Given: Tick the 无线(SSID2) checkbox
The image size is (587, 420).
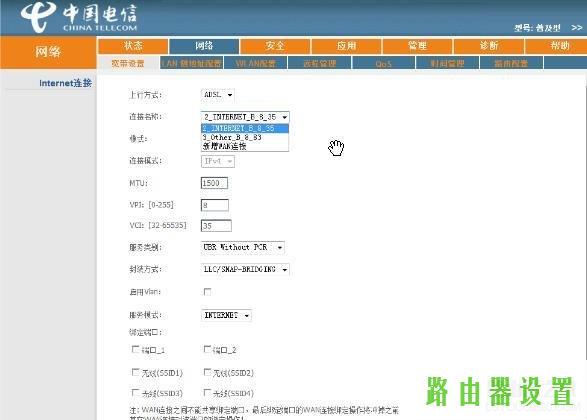Looking at the screenshot, I should coord(207,372).
